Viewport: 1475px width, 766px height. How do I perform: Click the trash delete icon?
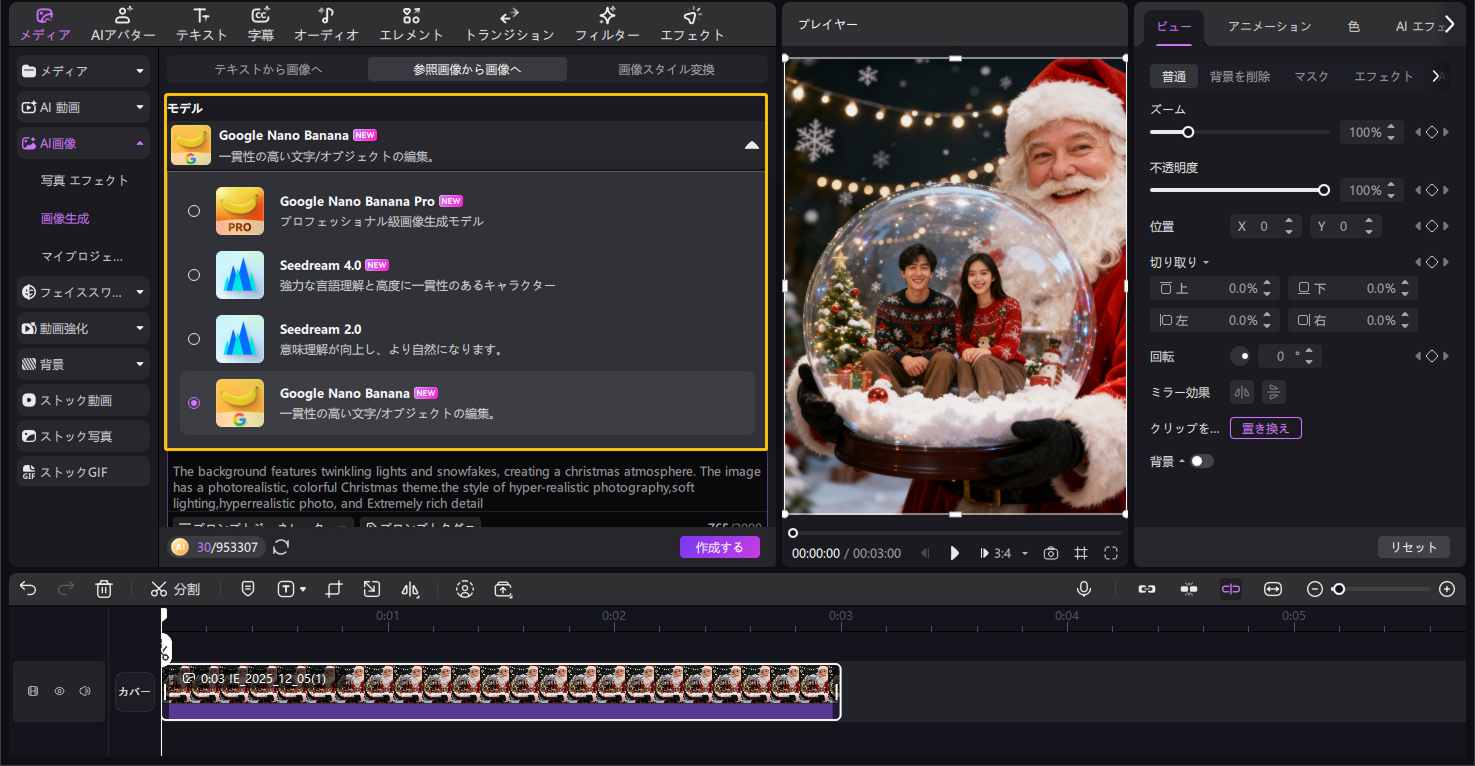104,589
